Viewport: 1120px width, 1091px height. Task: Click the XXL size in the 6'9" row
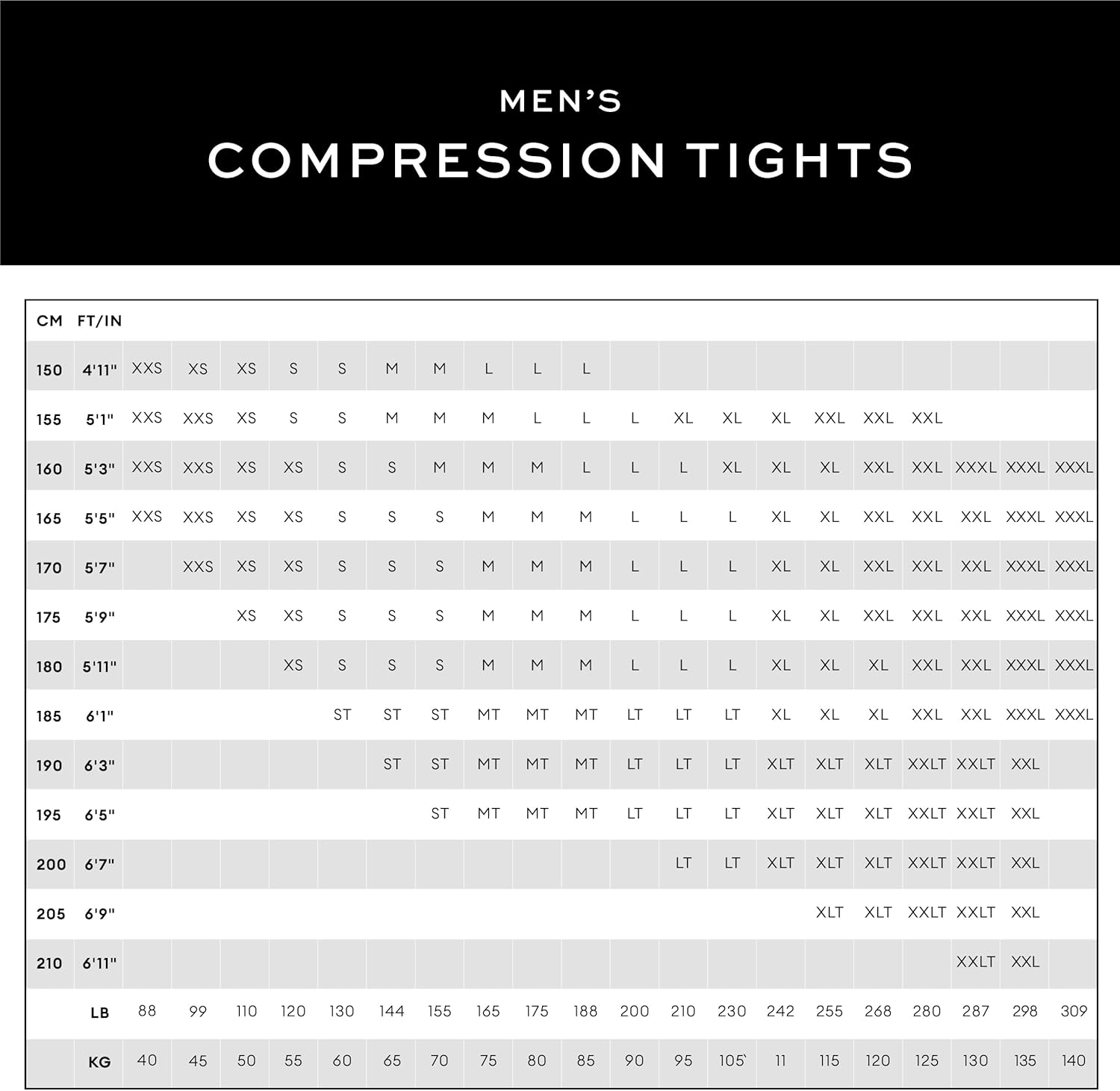(x=1025, y=913)
